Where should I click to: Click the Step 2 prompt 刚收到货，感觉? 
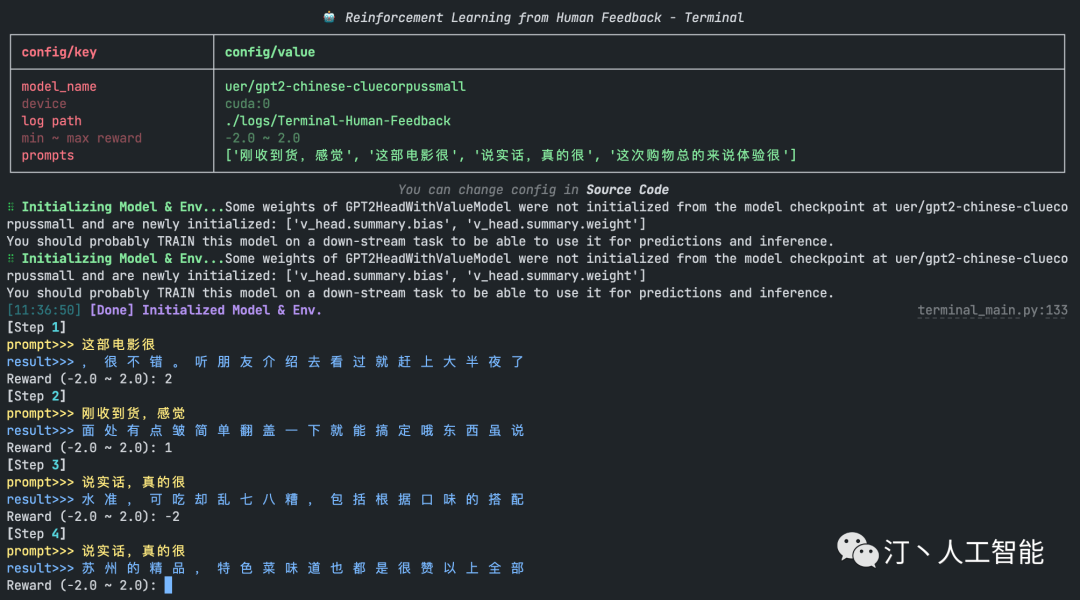(133, 413)
